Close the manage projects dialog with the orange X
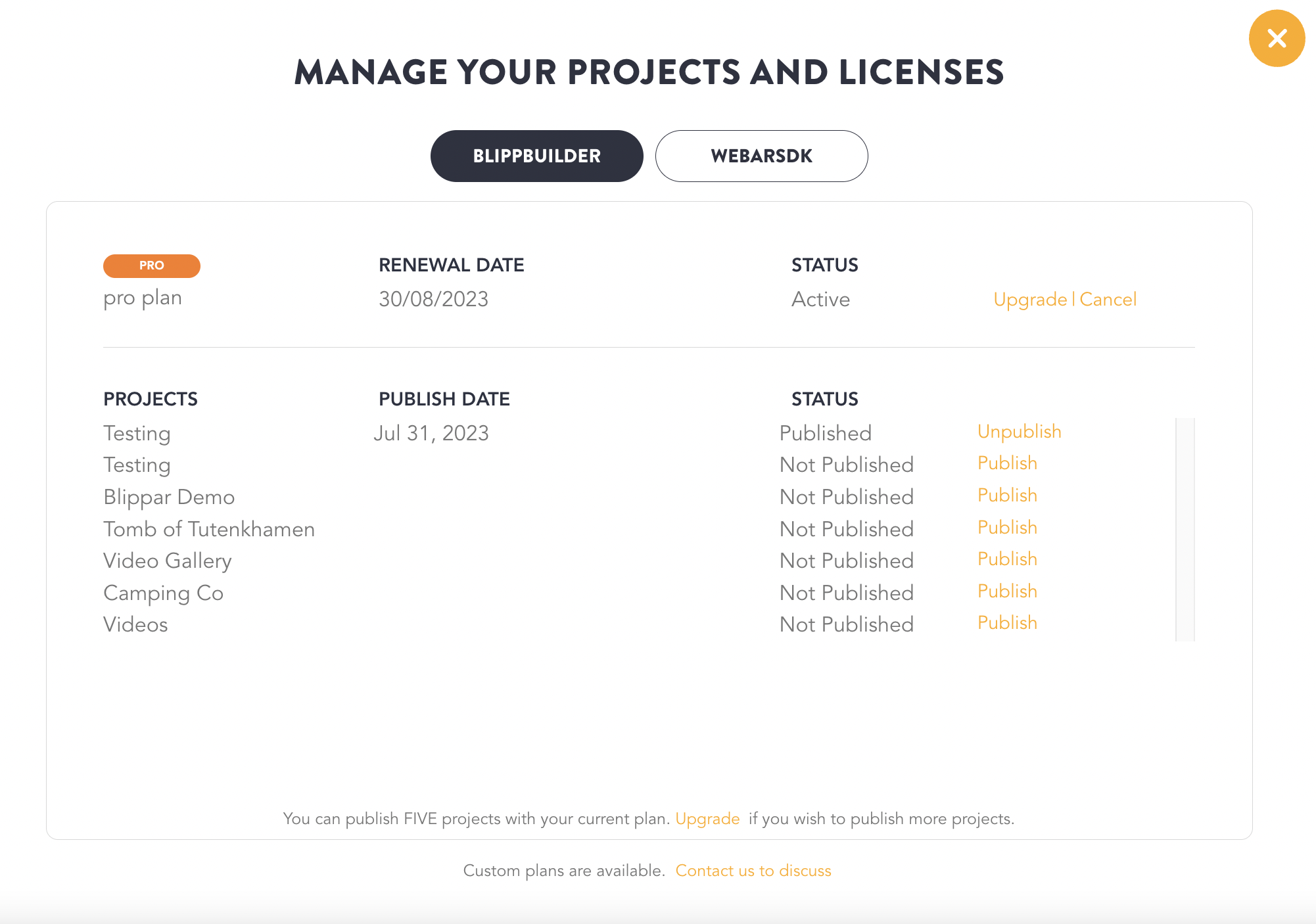The height and width of the screenshot is (924, 1316). pyautogui.click(x=1277, y=38)
